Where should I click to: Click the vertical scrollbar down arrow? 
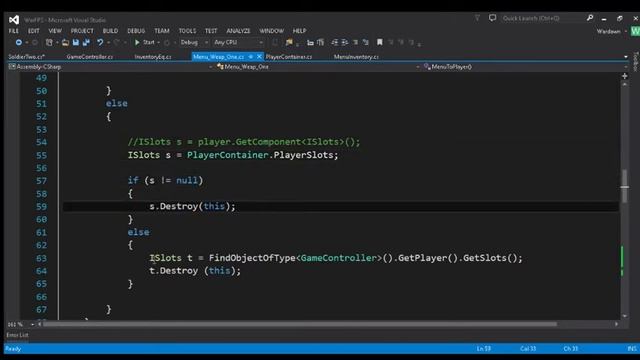tap(624, 316)
